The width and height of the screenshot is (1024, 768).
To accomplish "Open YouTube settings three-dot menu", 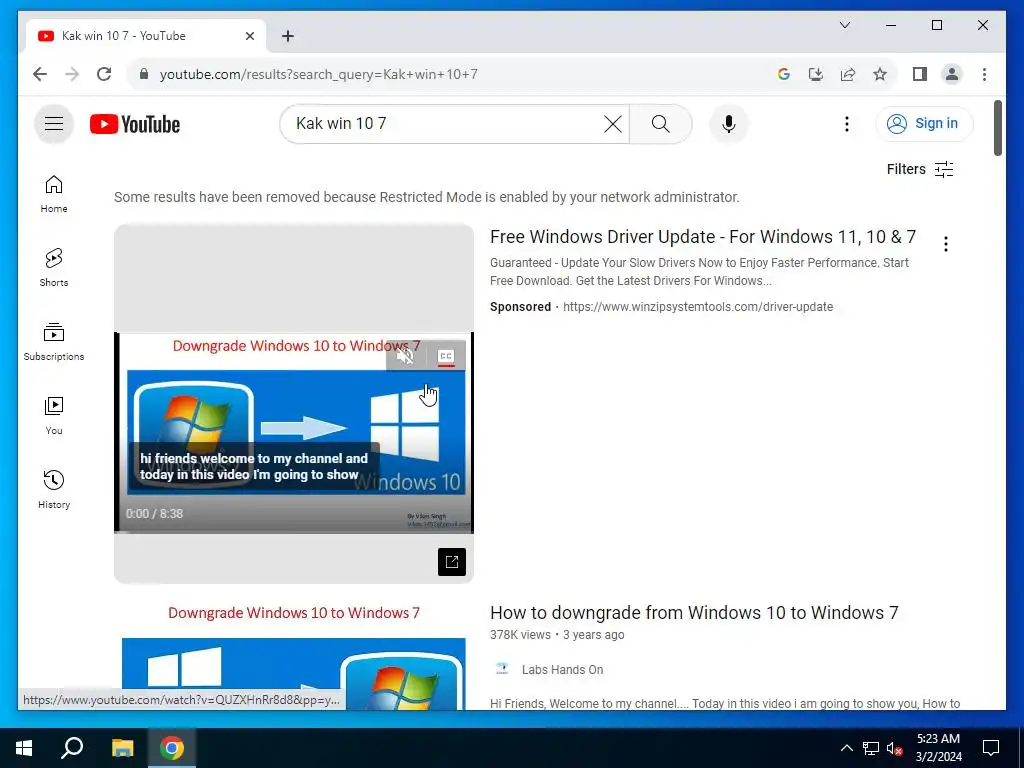I will [x=846, y=124].
